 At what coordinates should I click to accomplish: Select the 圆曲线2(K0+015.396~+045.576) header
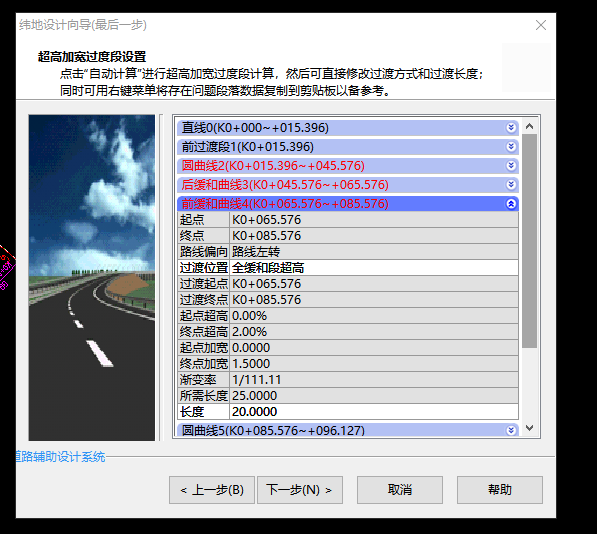[x=348, y=166]
